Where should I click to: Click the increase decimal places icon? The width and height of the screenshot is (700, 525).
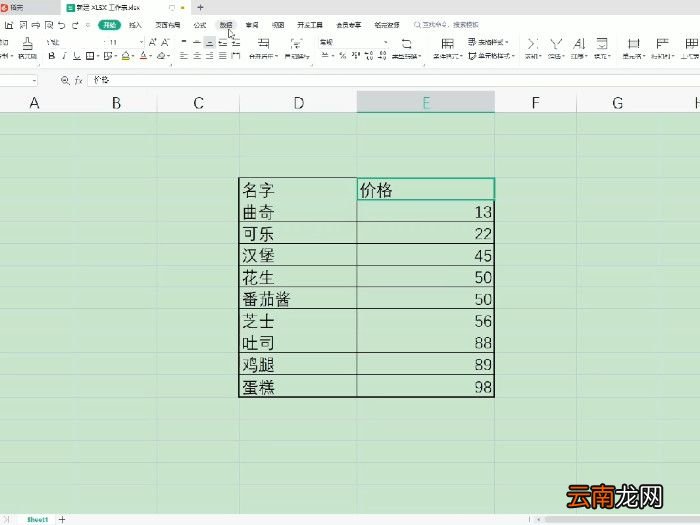(x=369, y=56)
